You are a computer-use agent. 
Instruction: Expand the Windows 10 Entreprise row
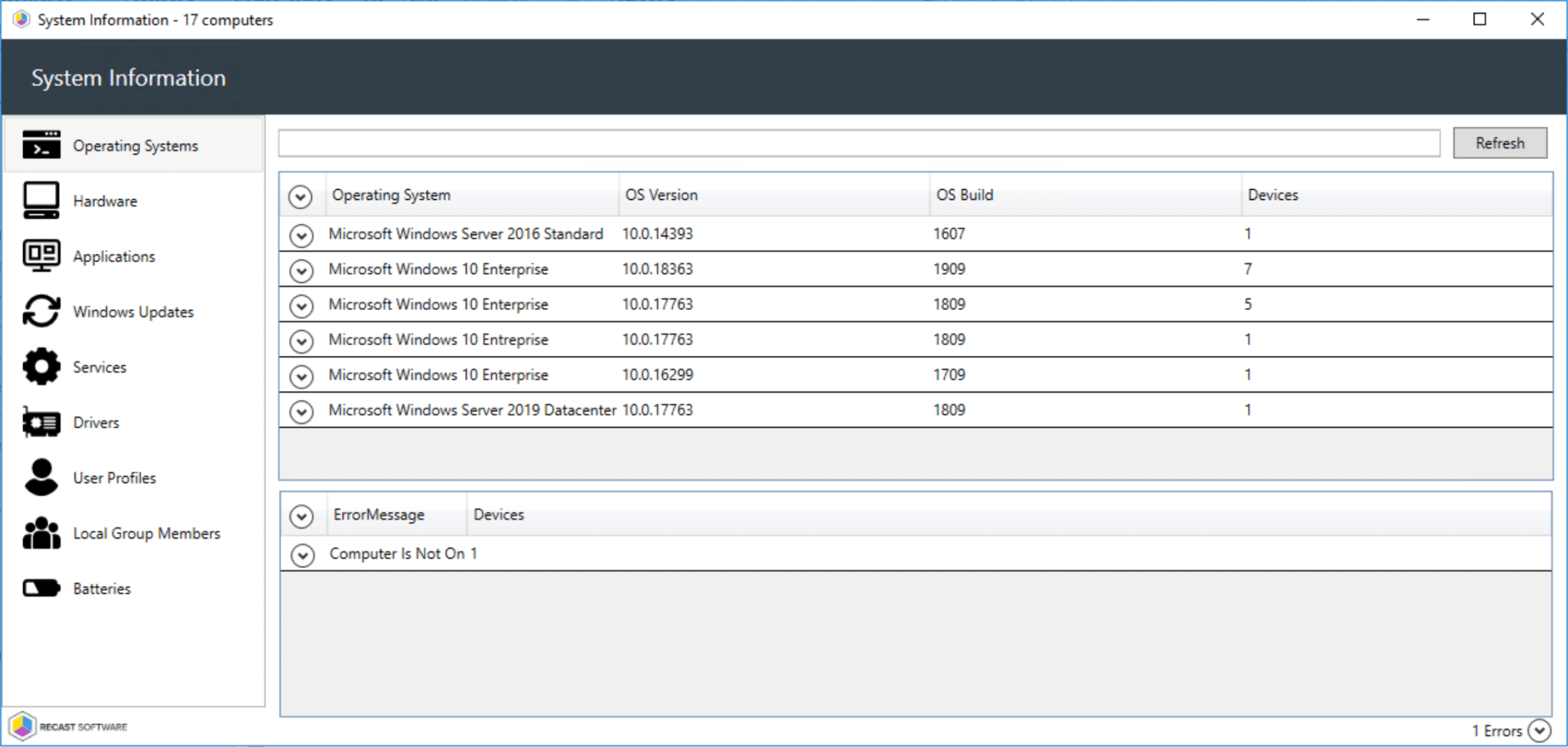(302, 341)
